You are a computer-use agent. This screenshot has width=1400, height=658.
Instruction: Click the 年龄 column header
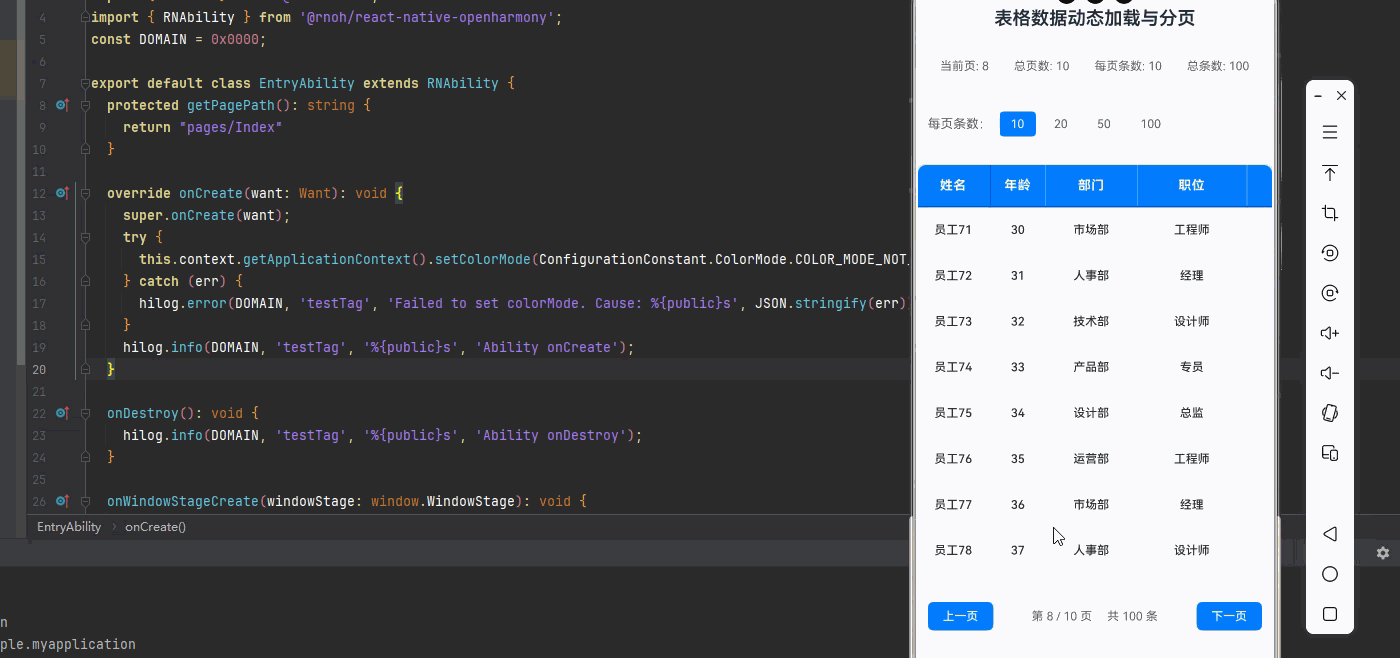click(1017, 185)
